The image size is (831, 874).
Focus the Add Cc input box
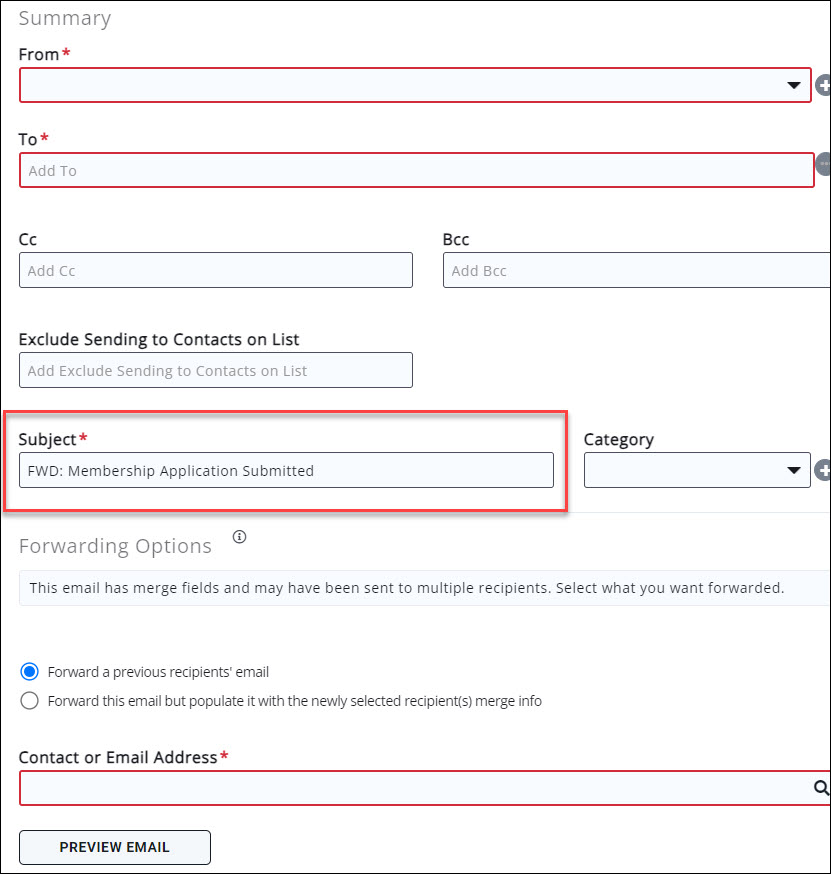pyautogui.click(x=215, y=270)
